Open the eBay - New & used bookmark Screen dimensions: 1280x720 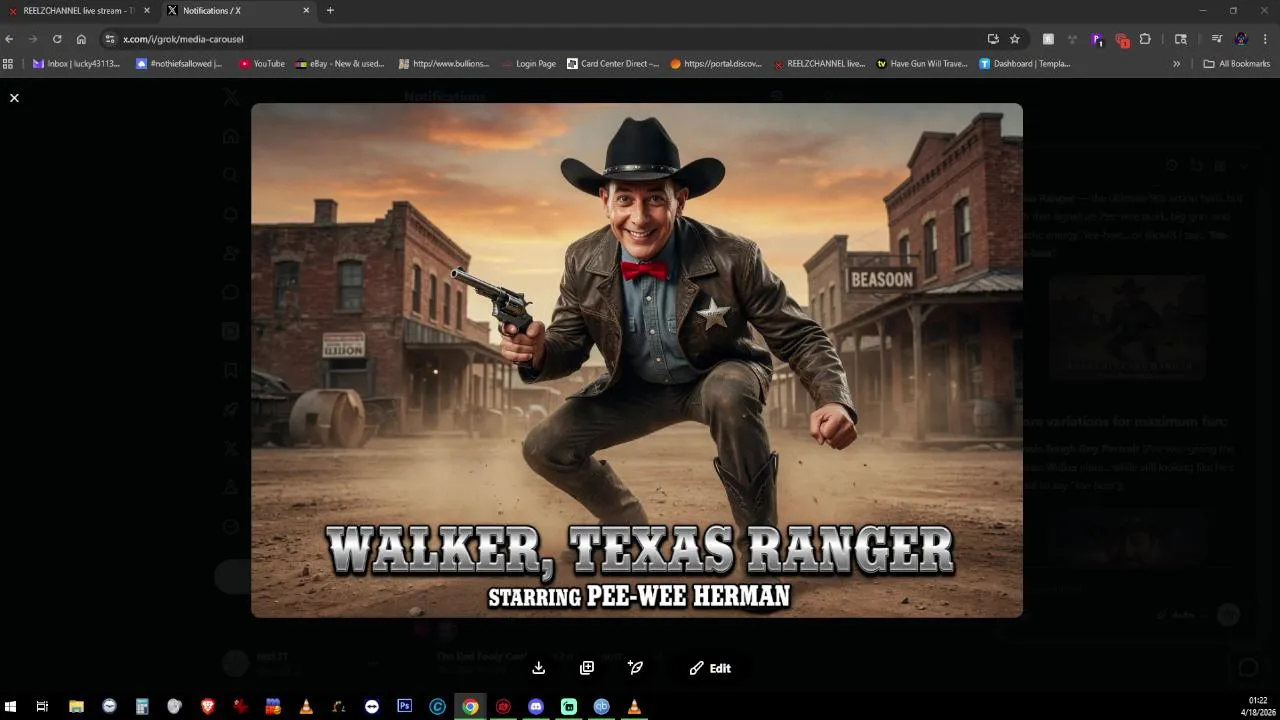click(x=340, y=63)
